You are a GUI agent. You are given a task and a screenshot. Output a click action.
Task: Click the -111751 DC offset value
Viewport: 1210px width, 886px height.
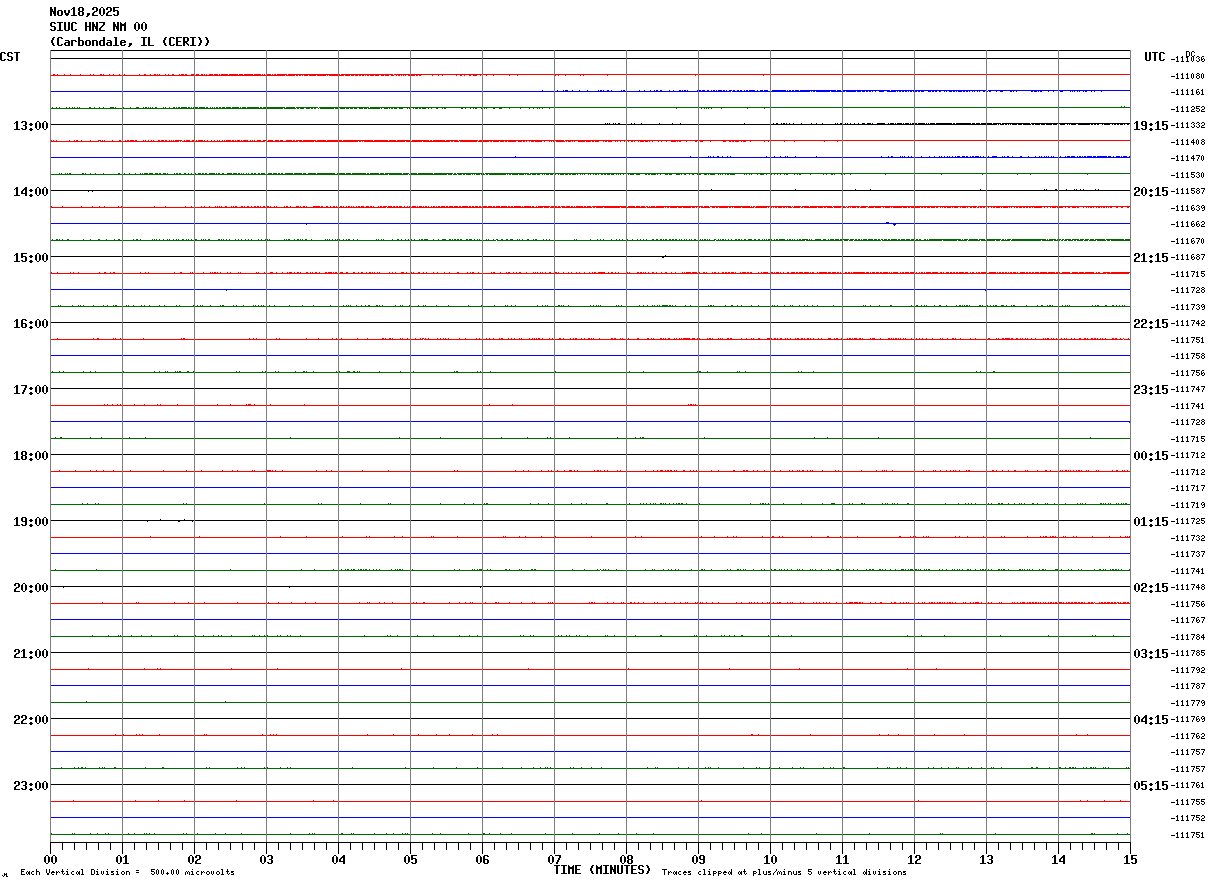(1188, 835)
